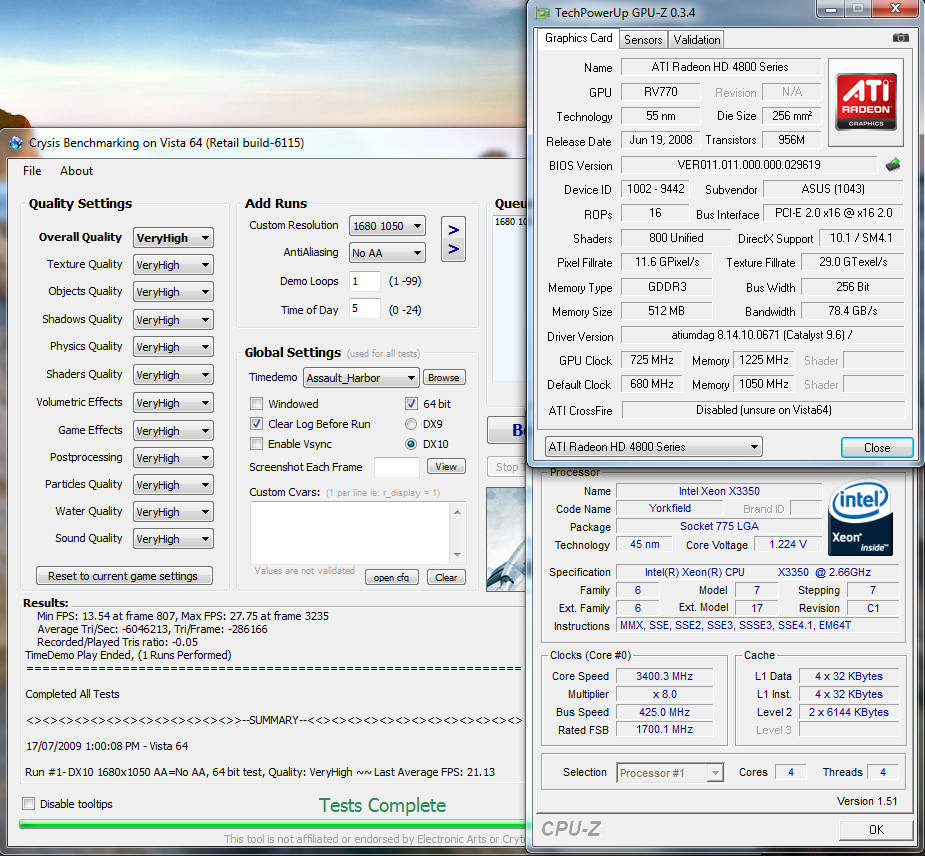This screenshot has height=856, width=925.
Task: Check the Disable tooltips box
Action: pyautogui.click(x=28, y=803)
